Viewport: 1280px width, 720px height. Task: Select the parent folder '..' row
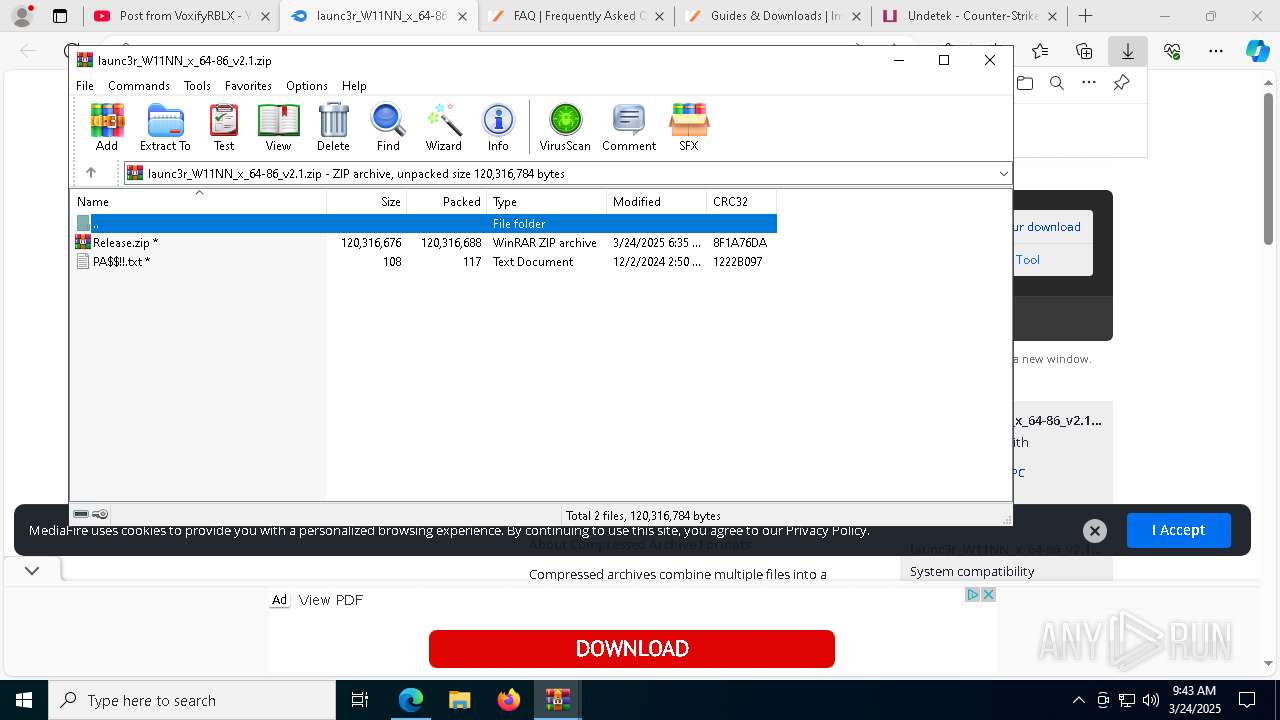coord(424,224)
